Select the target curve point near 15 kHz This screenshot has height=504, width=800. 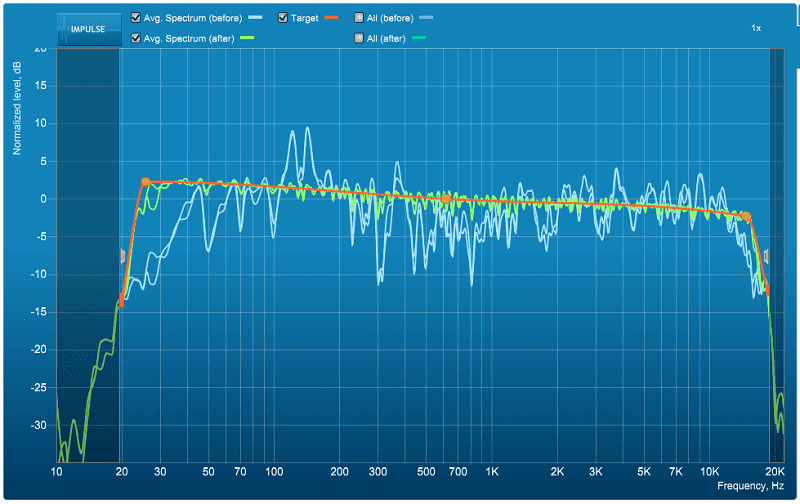pos(746,216)
